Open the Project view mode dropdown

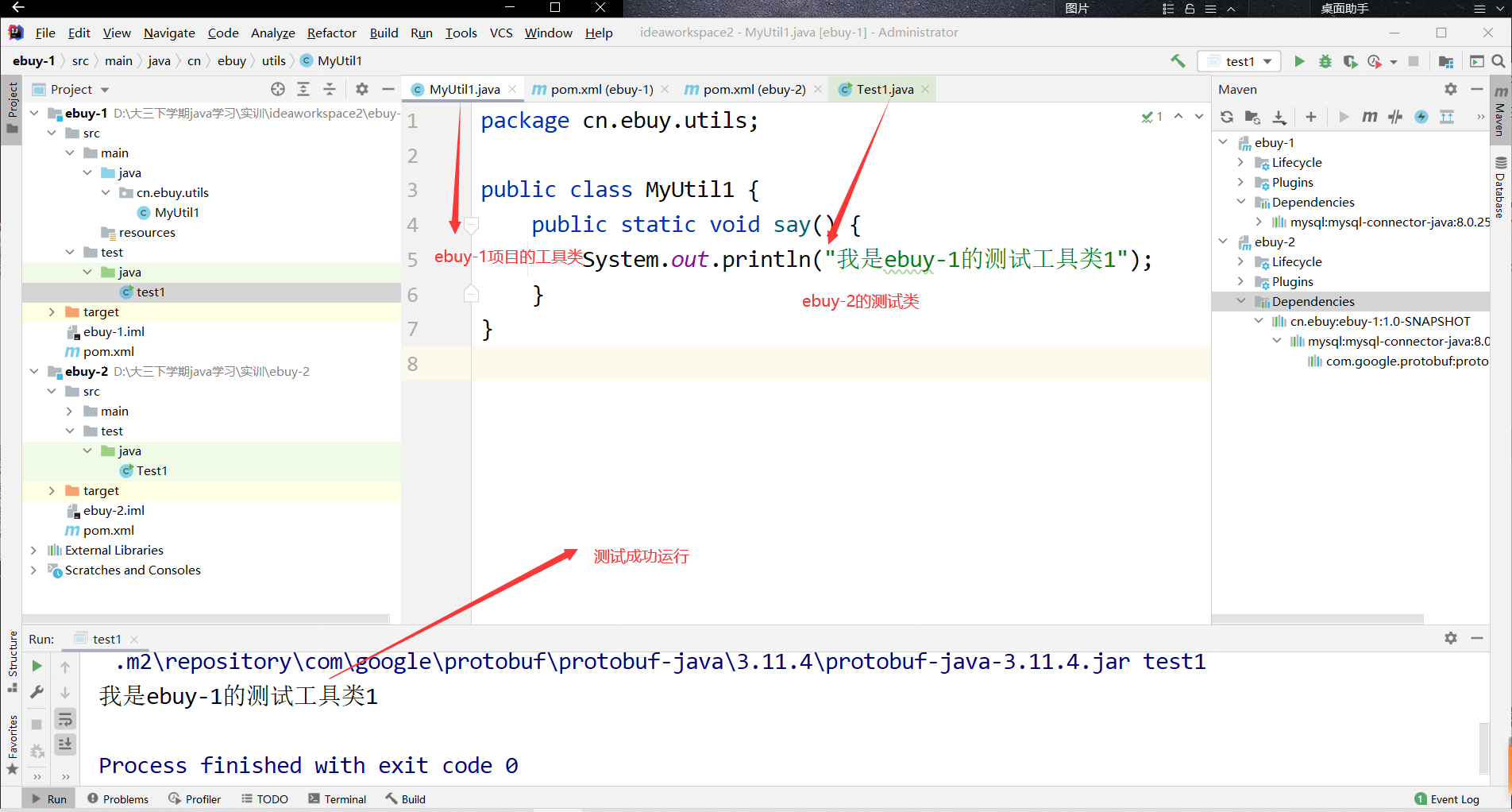coord(105,90)
